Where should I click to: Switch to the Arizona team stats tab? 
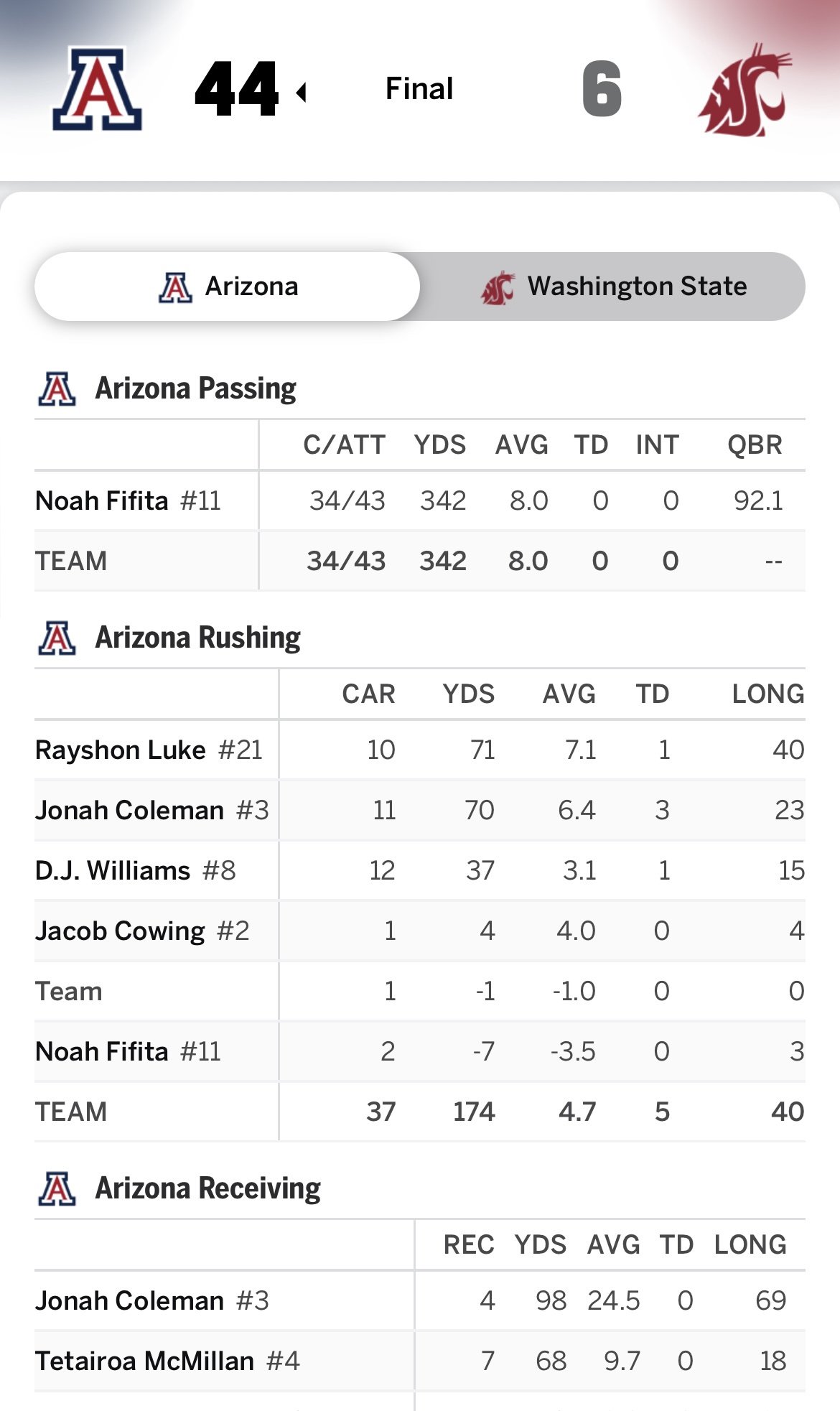click(228, 287)
